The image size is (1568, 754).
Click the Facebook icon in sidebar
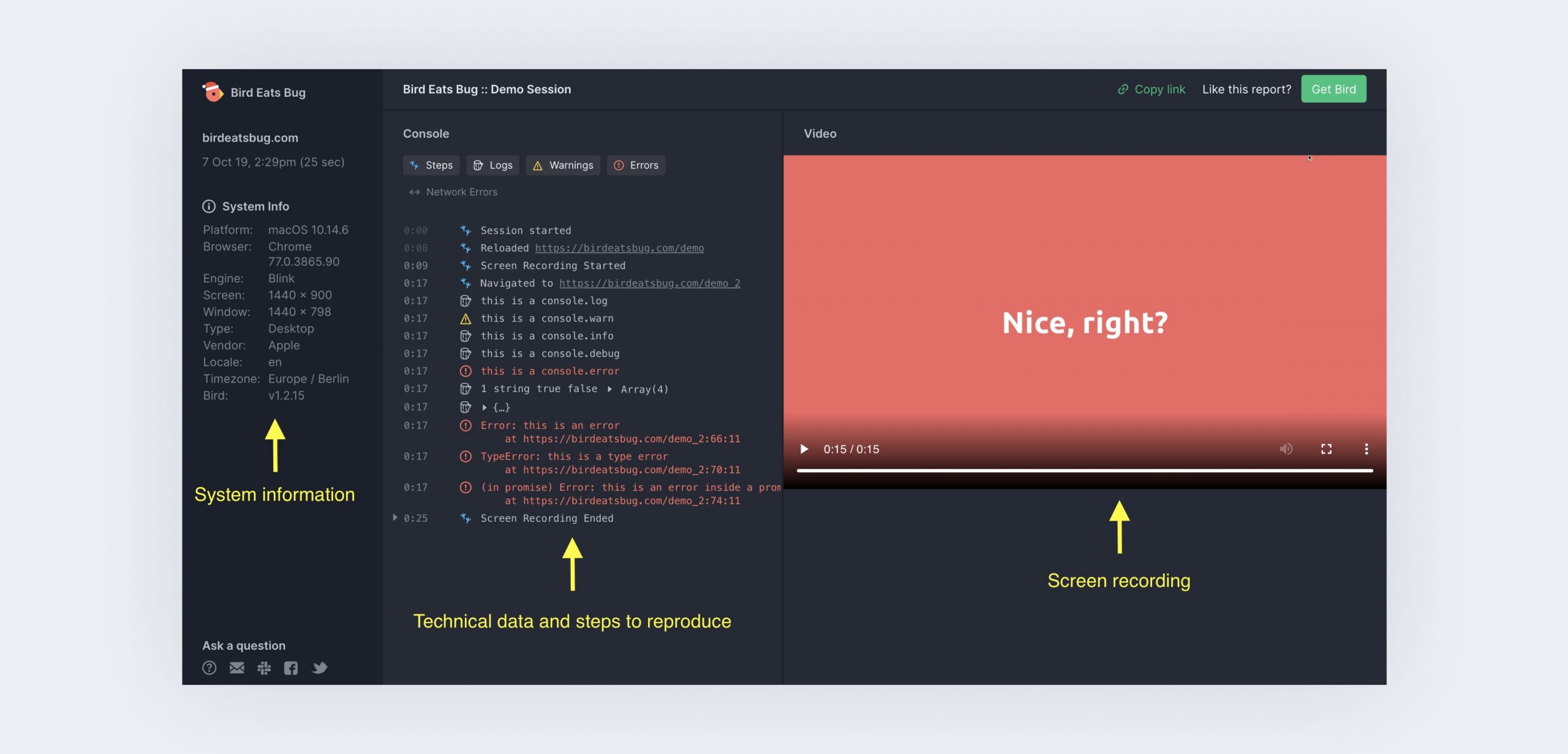pos(291,668)
